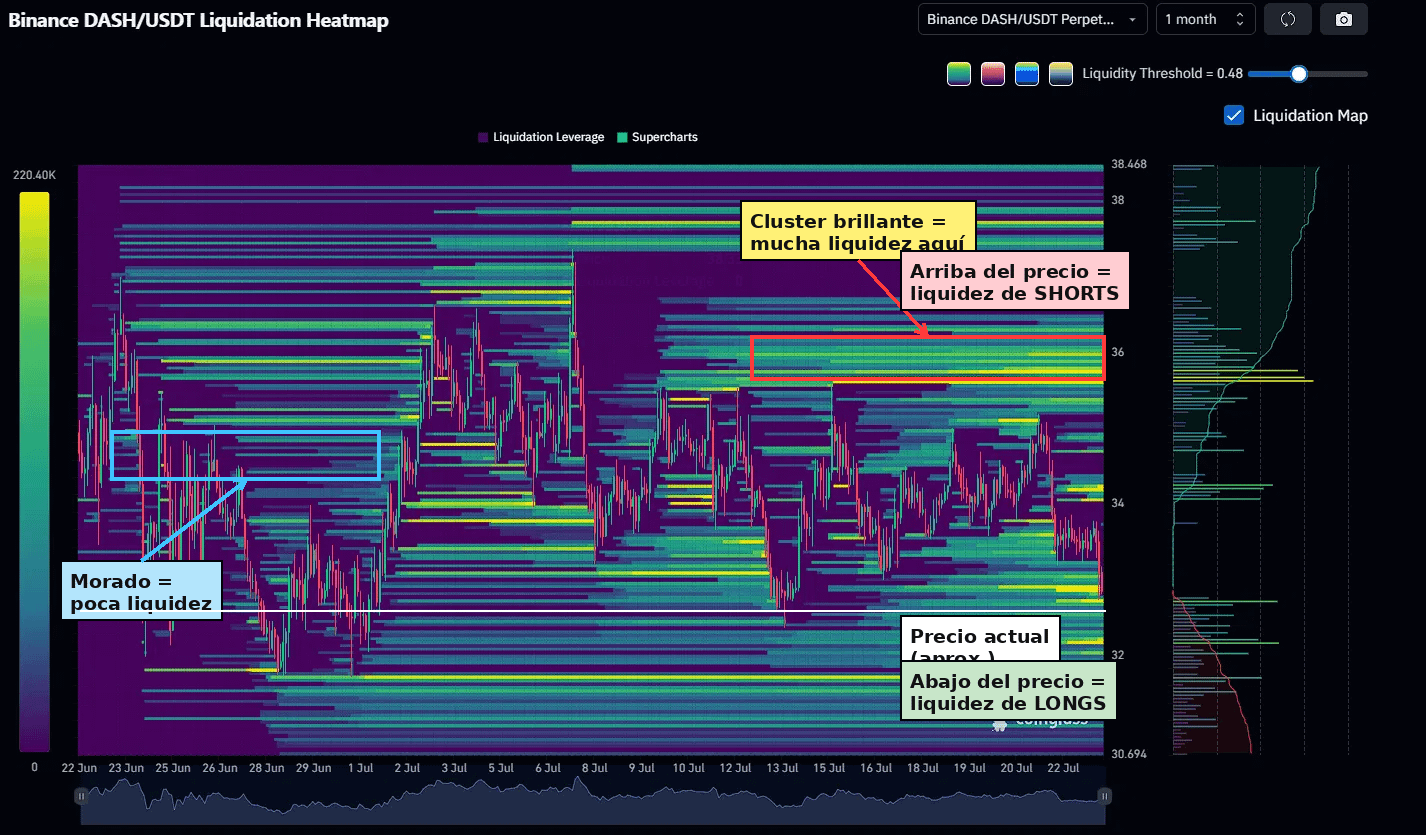1426x835 pixels.
Task: Click the '25 Jun' date axis label
Action: [x=173, y=768]
